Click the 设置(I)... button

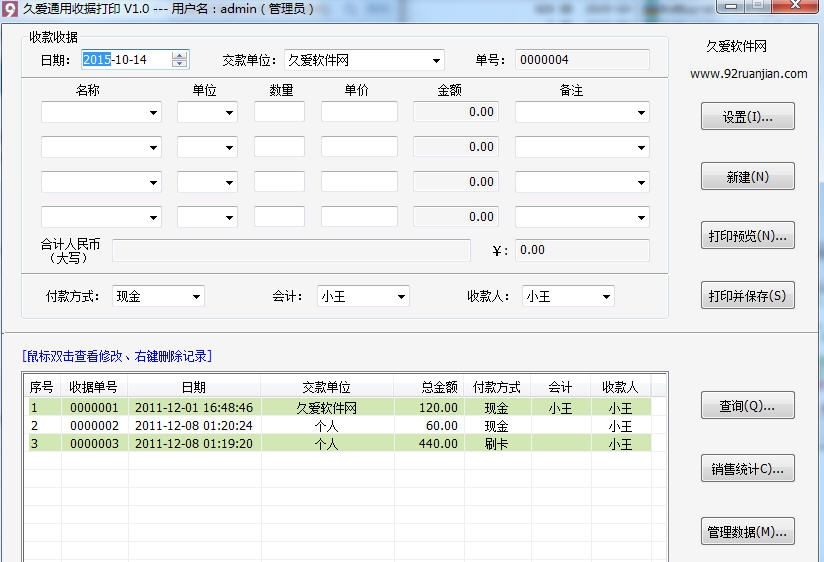747,117
